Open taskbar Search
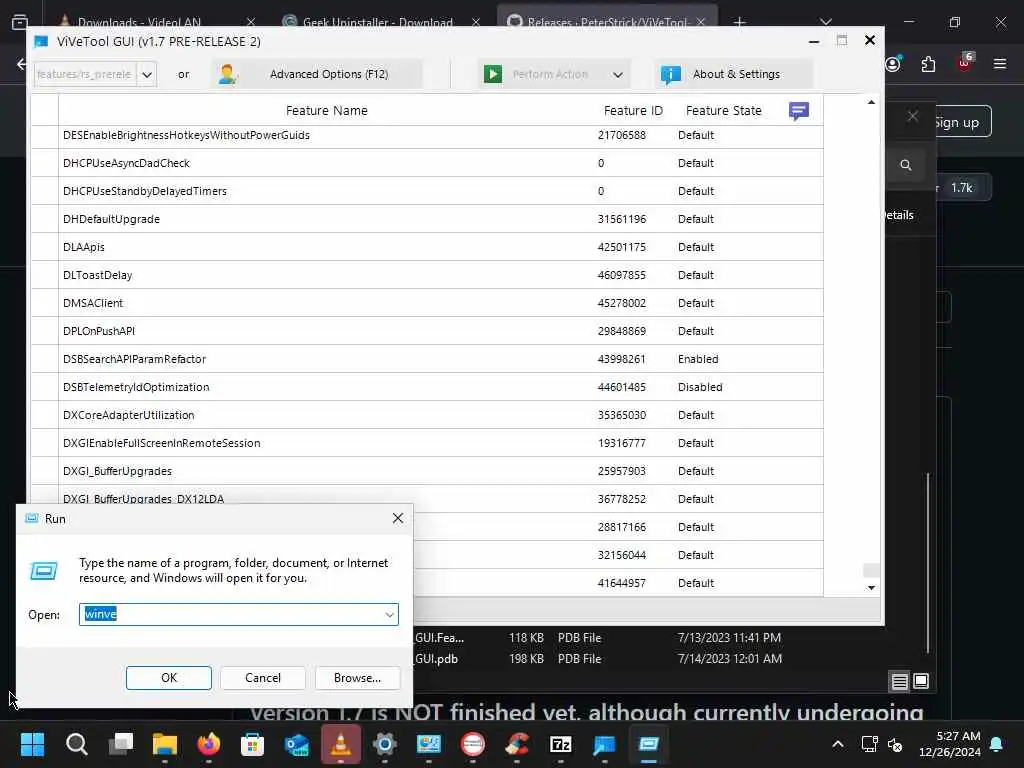Viewport: 1024px width, 768px height. [76, 744]
